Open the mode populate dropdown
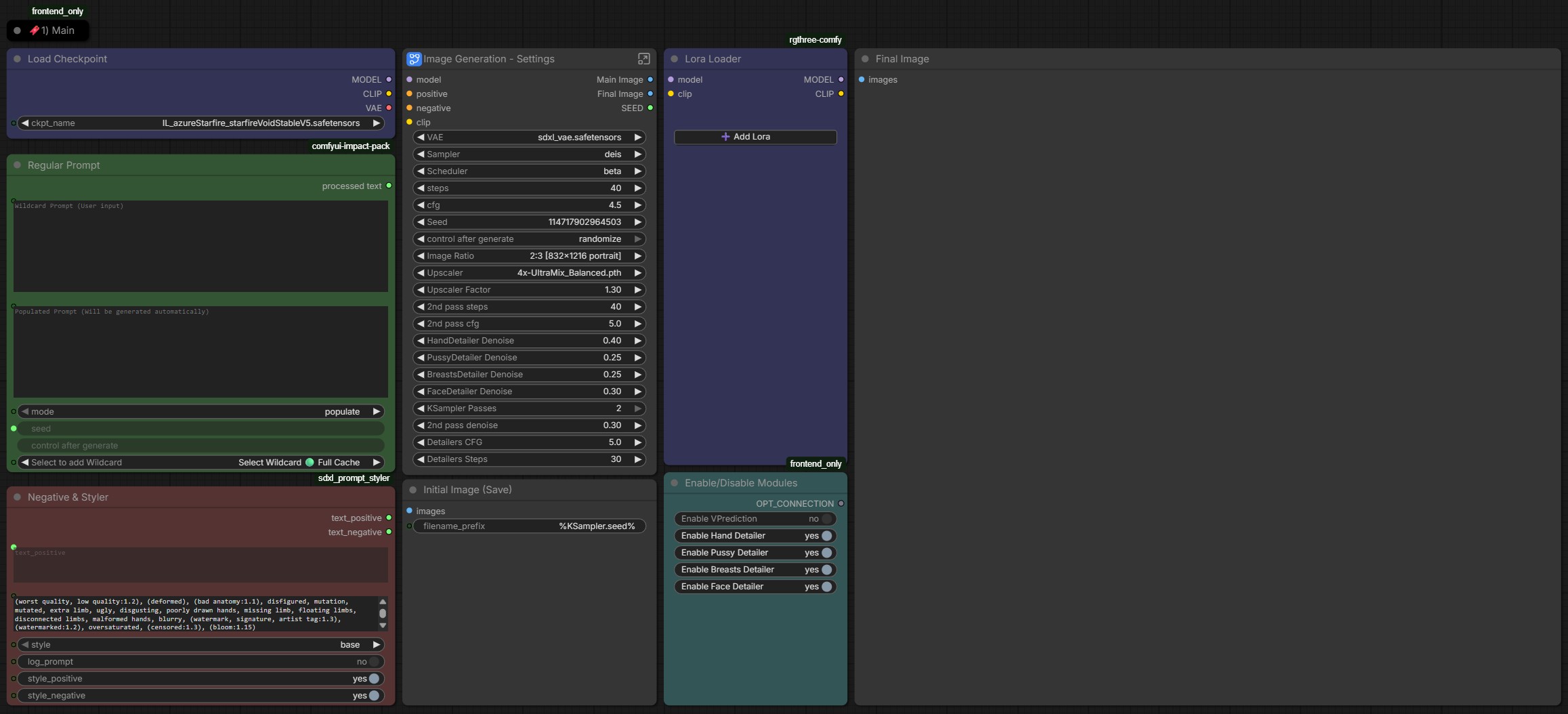This screenshot has width=1568, height=714. tap(200, 412)
